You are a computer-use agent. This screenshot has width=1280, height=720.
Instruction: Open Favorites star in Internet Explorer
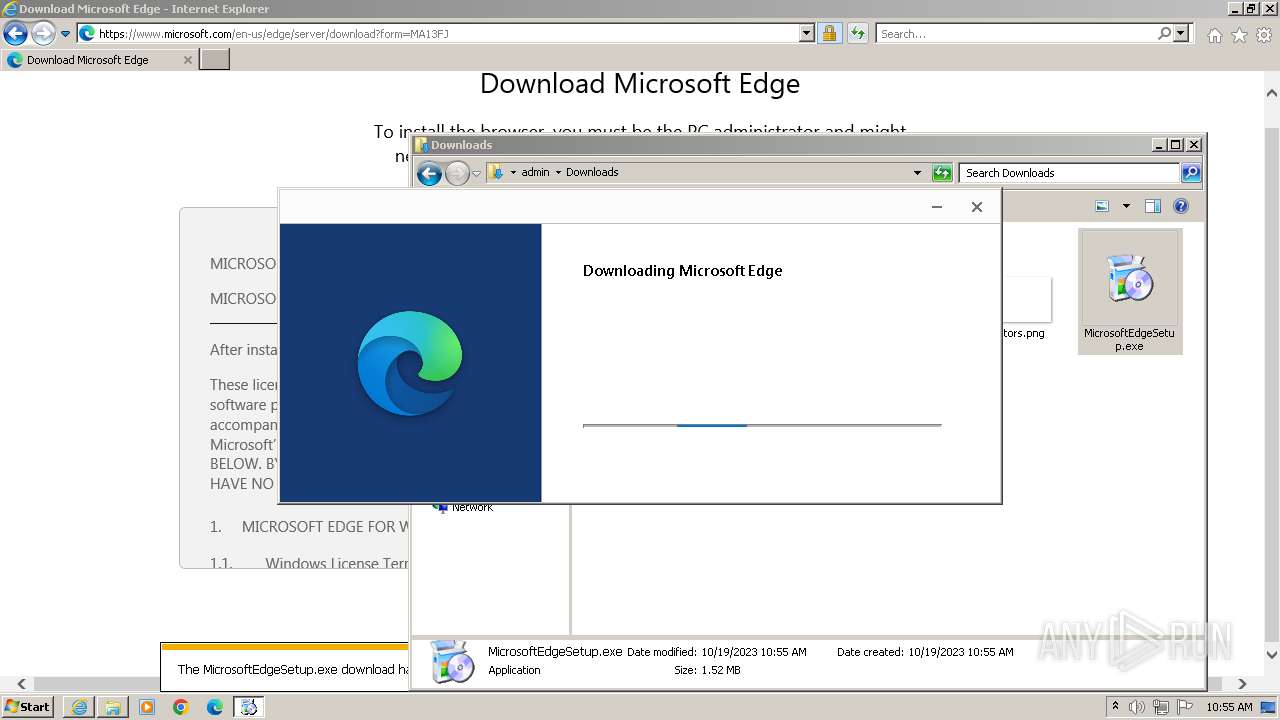click(x=1239, y=35)
